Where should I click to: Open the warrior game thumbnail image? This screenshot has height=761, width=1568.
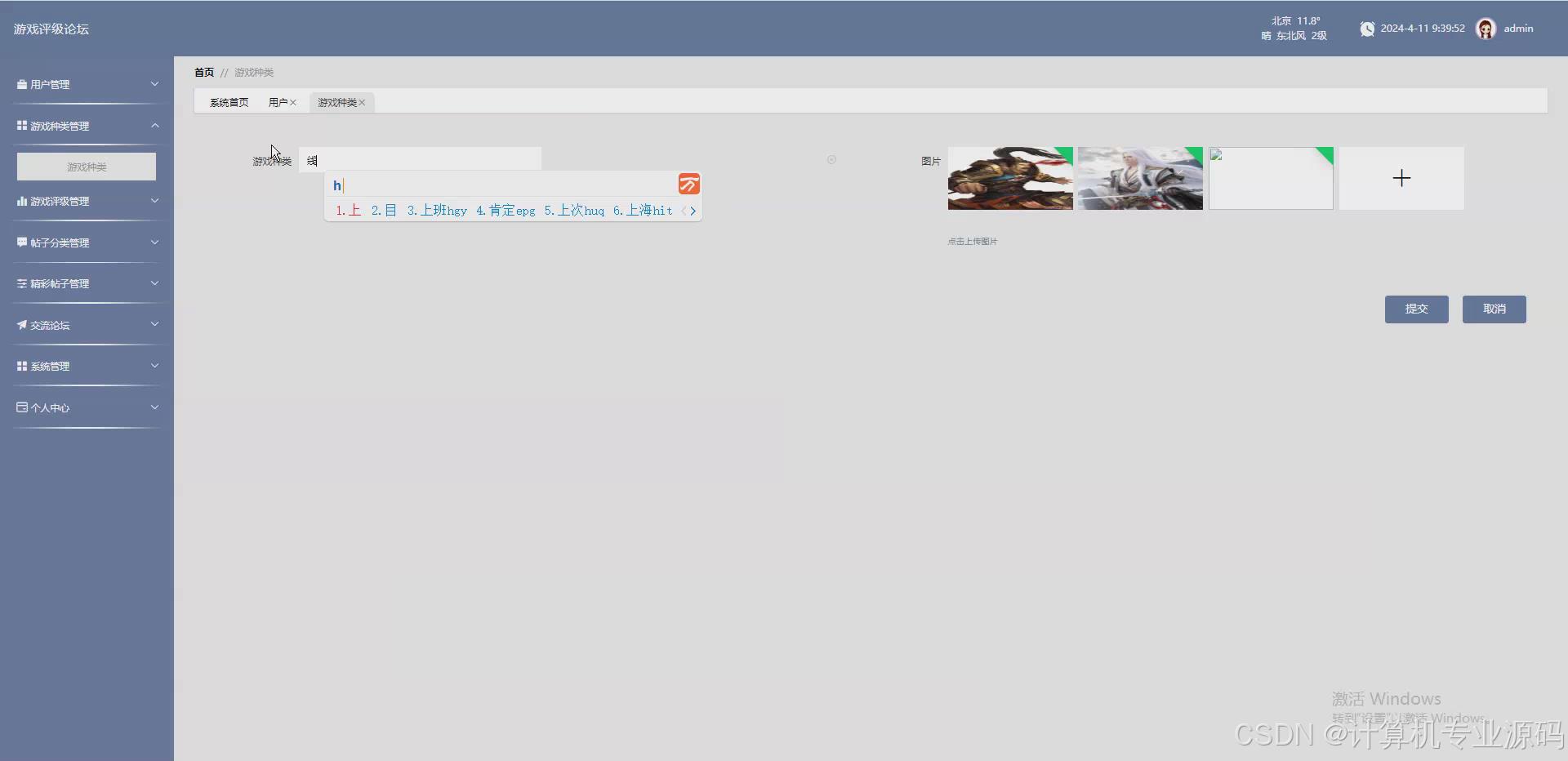click(1010, 178)
